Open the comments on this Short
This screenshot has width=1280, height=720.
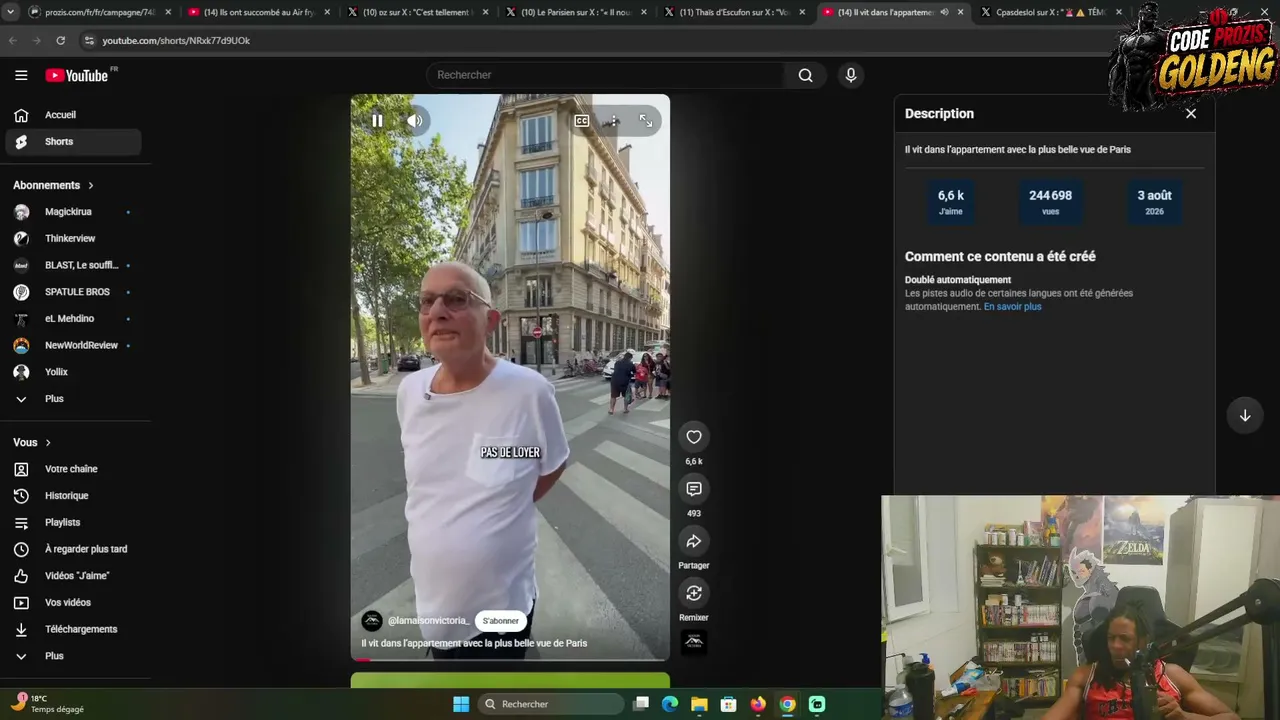[694, 489]
